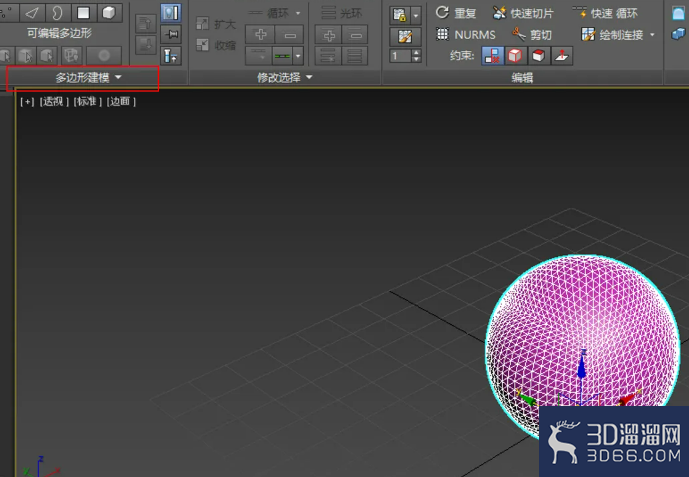This screenshot has height=477, width=689.
Task: Click the 扩大 (Grow) selection button
Action: (216, 24)
